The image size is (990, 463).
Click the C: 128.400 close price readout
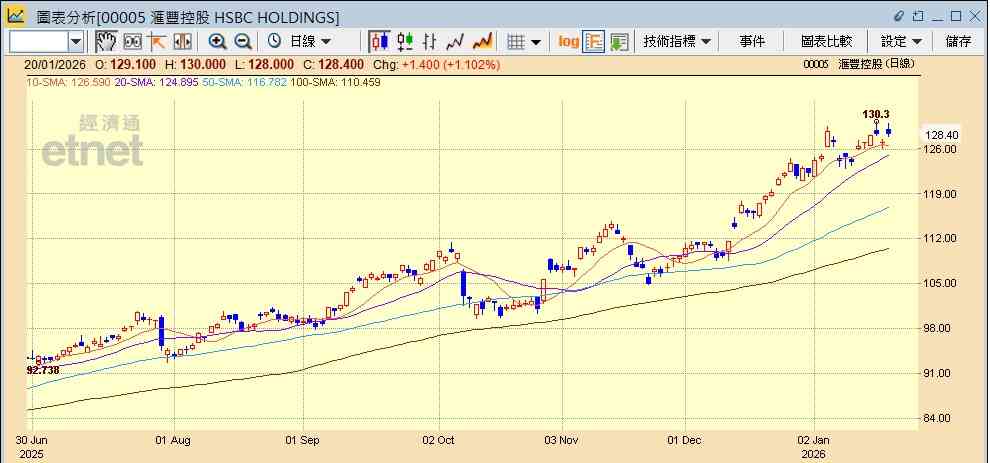pos(333,64)
